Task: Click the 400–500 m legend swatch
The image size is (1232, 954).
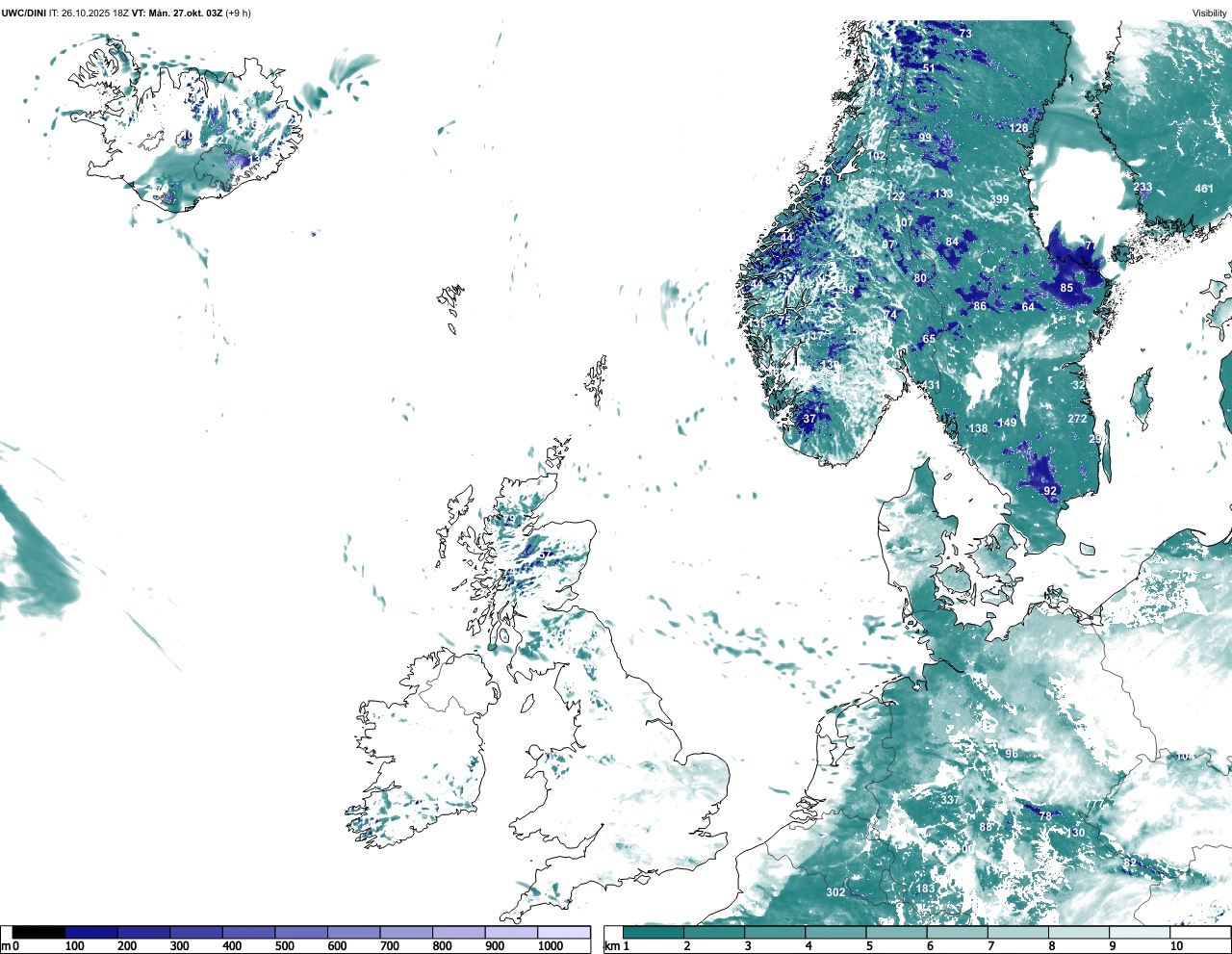Action: click(x=248, y=932)
